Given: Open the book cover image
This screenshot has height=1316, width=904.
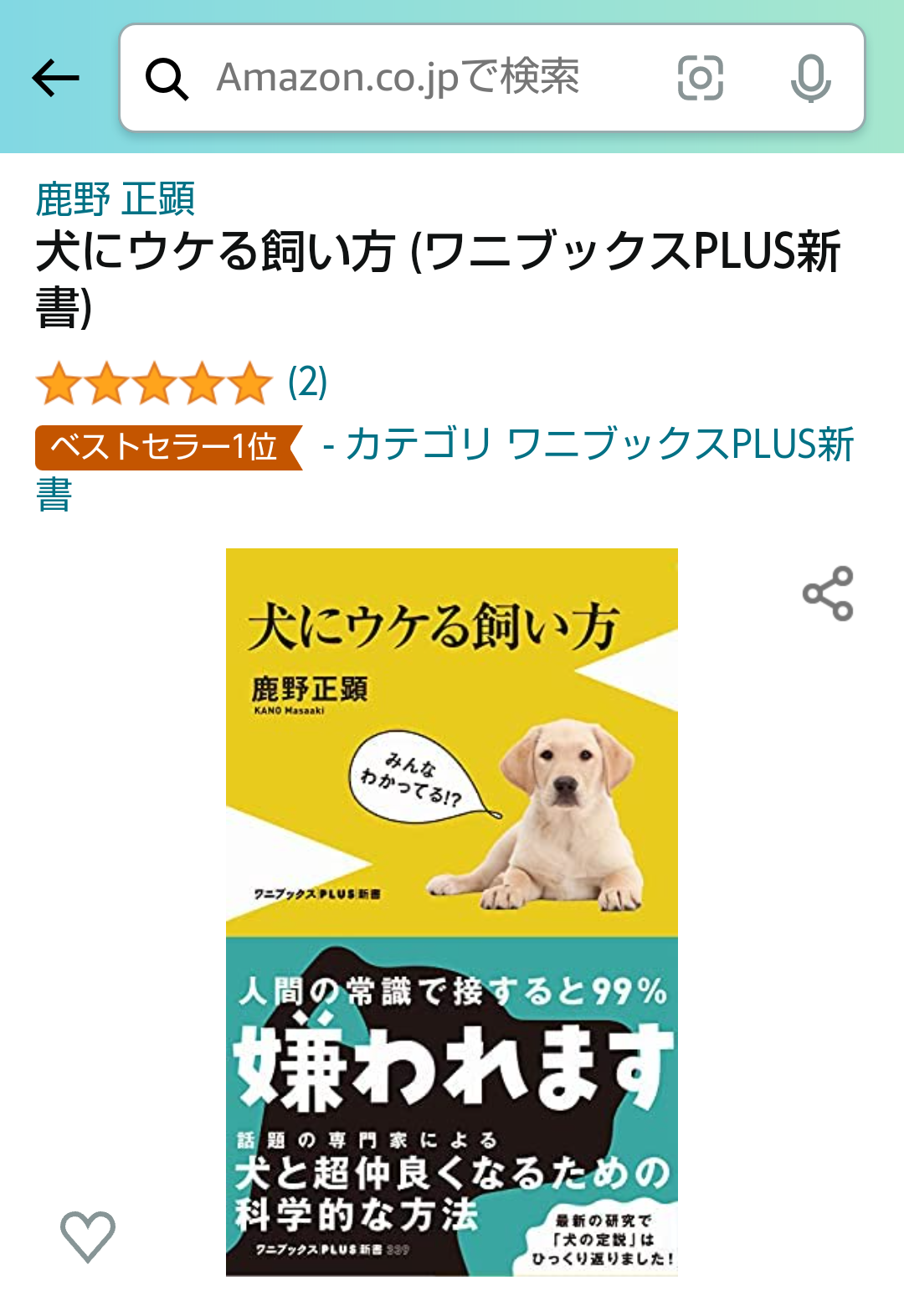Looking at the screenshot, I should coord(452,912).
